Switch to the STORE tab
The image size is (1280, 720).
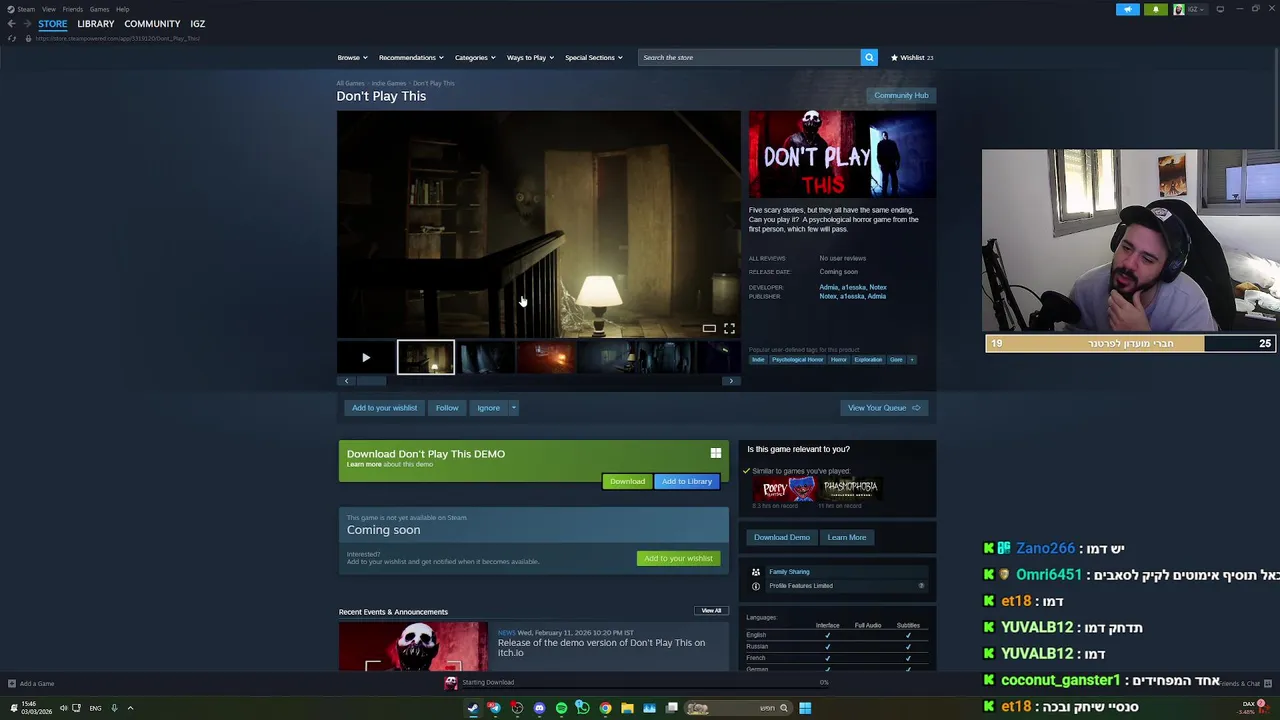(x=53, y=23)
